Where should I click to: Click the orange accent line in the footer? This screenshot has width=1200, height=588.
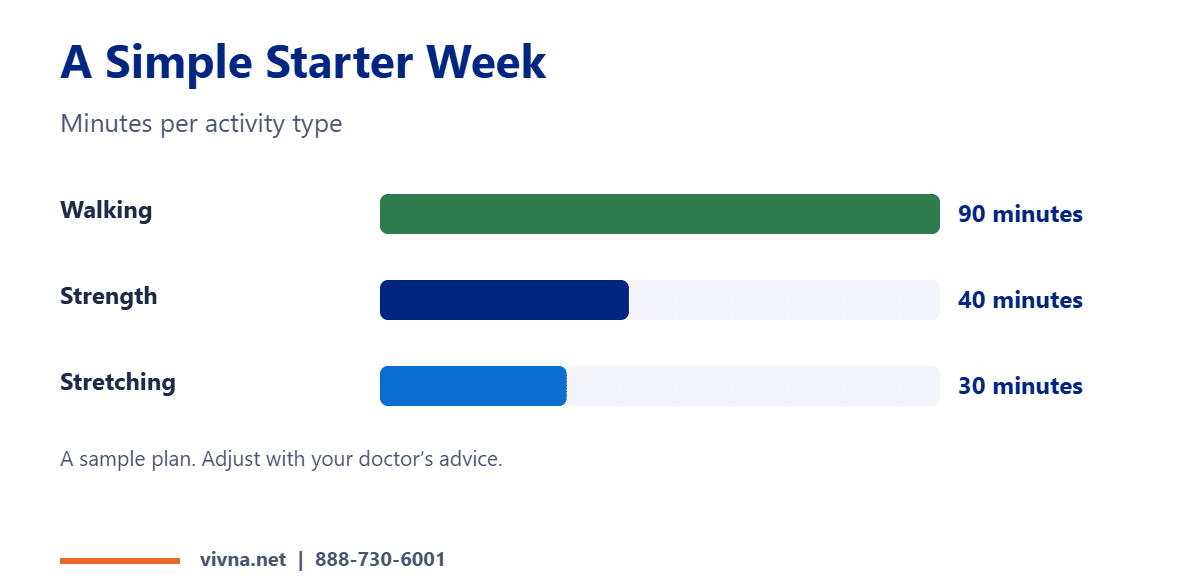(120, 561)
